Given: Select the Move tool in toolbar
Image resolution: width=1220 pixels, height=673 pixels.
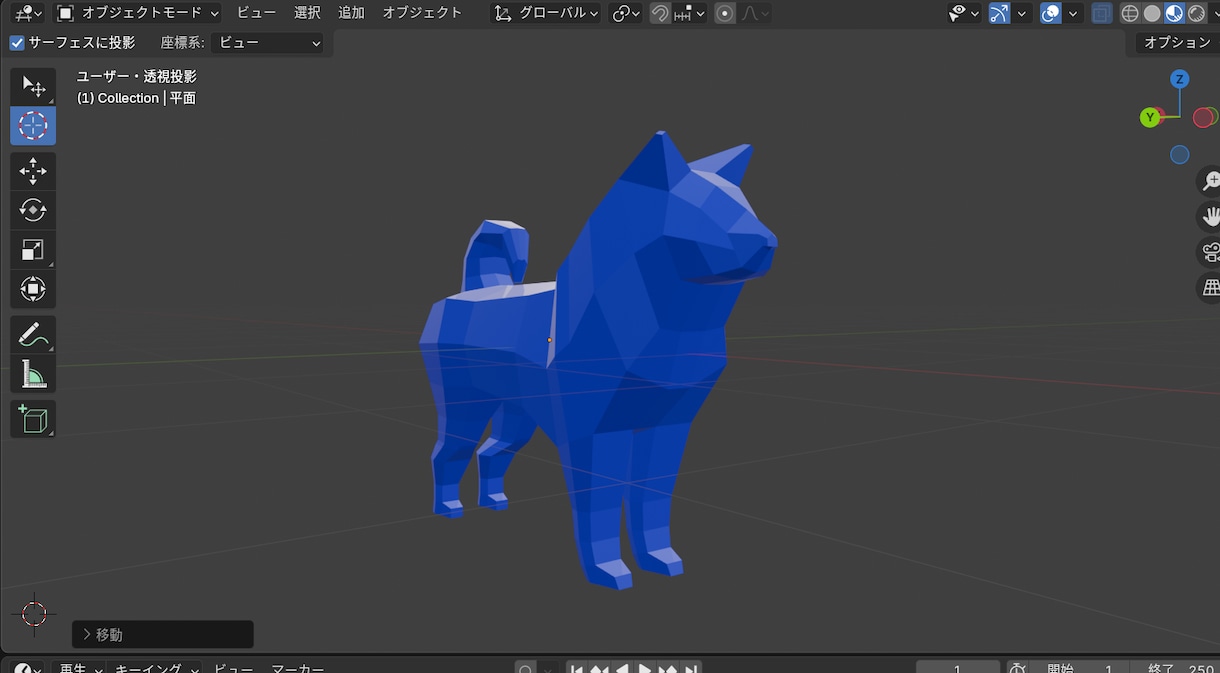Looking at the screenshot, I should (33, 171).
